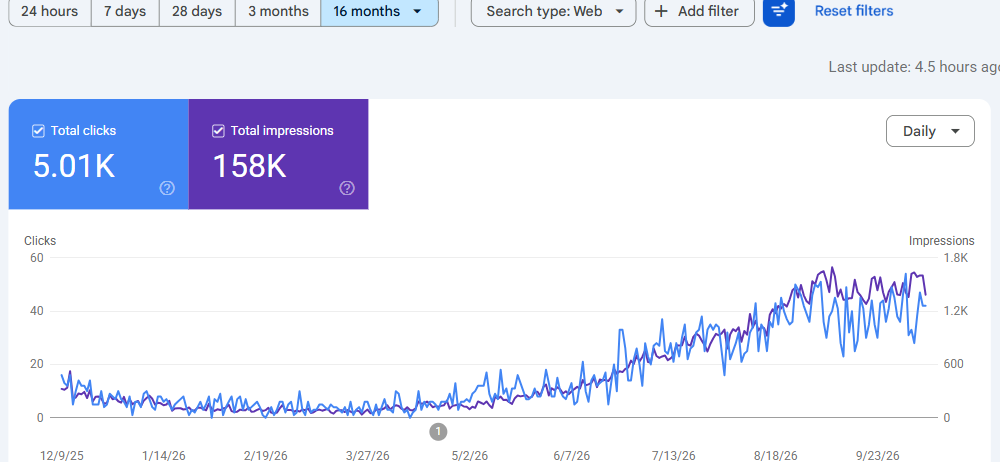Open the 16 months date range dropdown
This screenshot has height=462, width=1000.
point(379,11)
